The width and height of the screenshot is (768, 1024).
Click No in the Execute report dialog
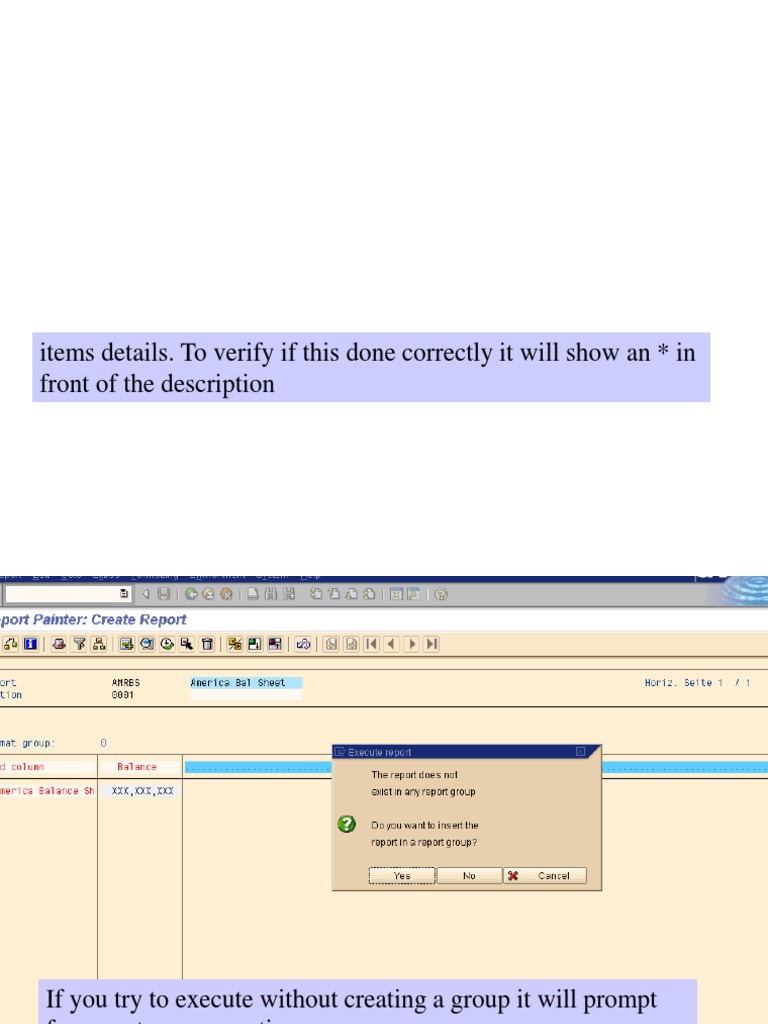[x=469, y=876]
